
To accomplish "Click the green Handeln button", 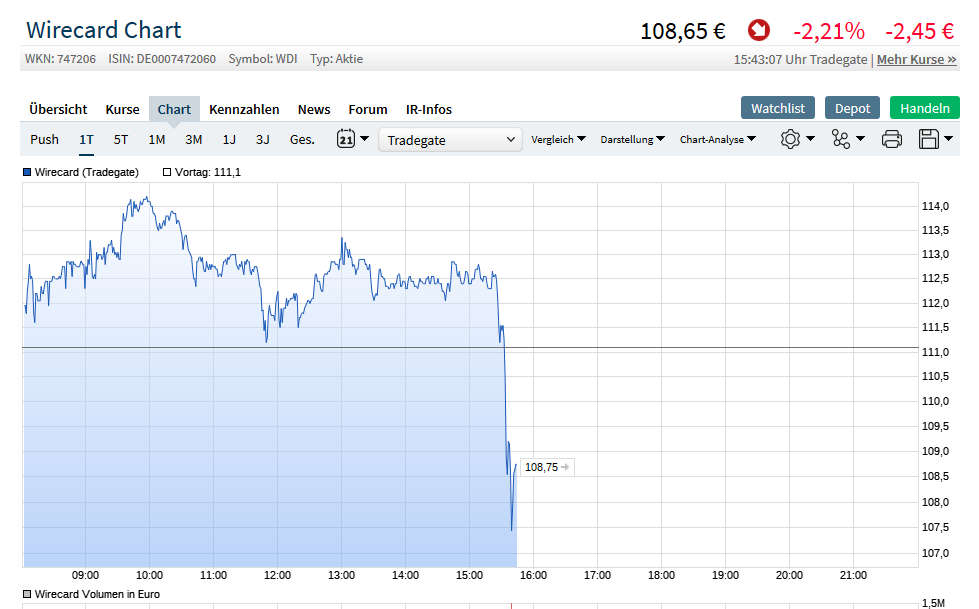I will [x=925, y=108].
